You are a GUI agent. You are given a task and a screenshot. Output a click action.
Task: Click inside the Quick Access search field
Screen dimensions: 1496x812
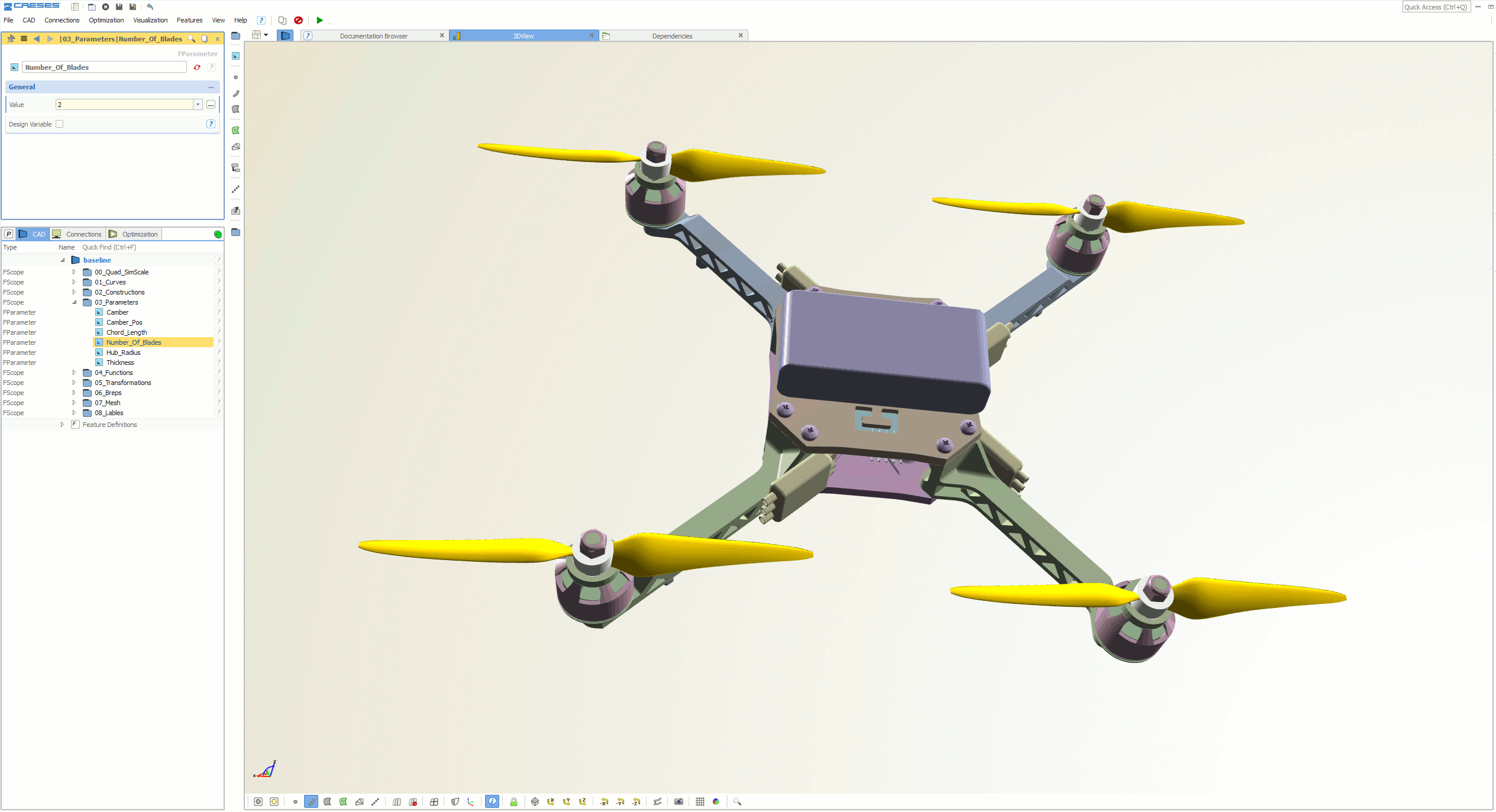coord(1436,7)
